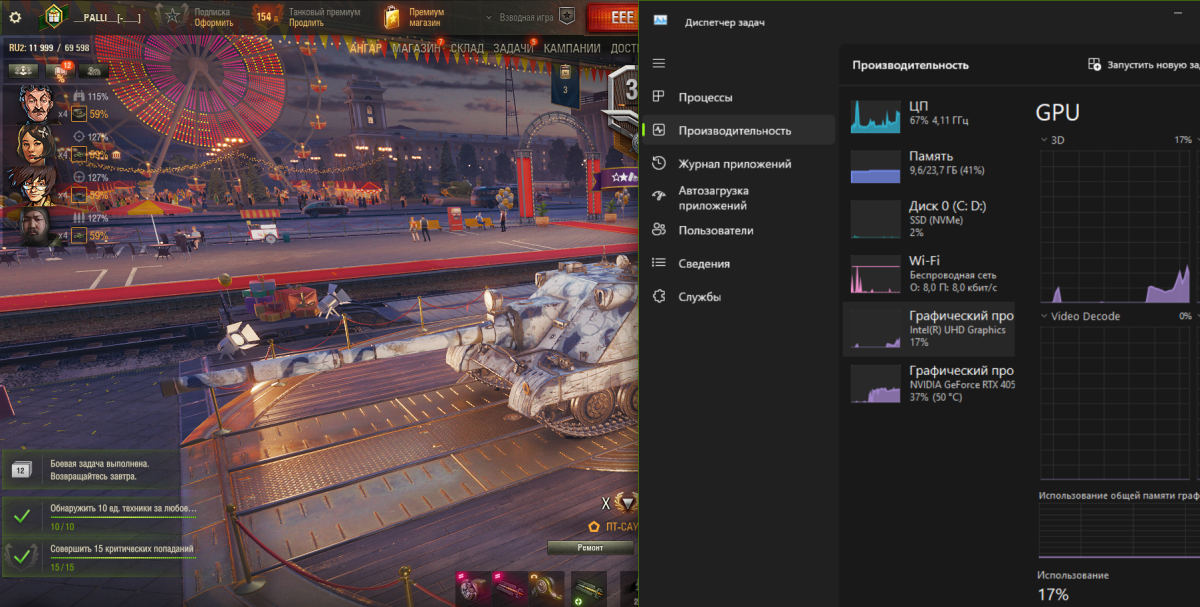Click the Сведения list icon
This screenshot has width=1200, height=607.
coord(658,263)
